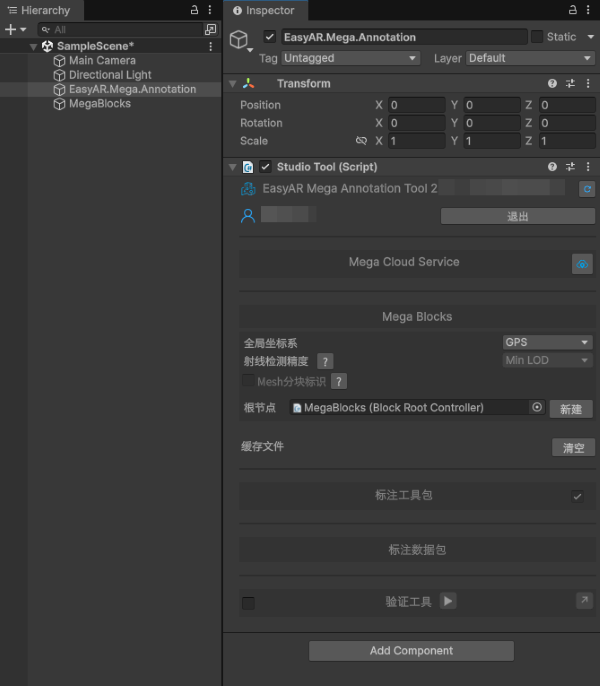The width and height of the screenshot is (600, 686).
Task: Toggle the Static checkbox
Action: tap(537, 37)
